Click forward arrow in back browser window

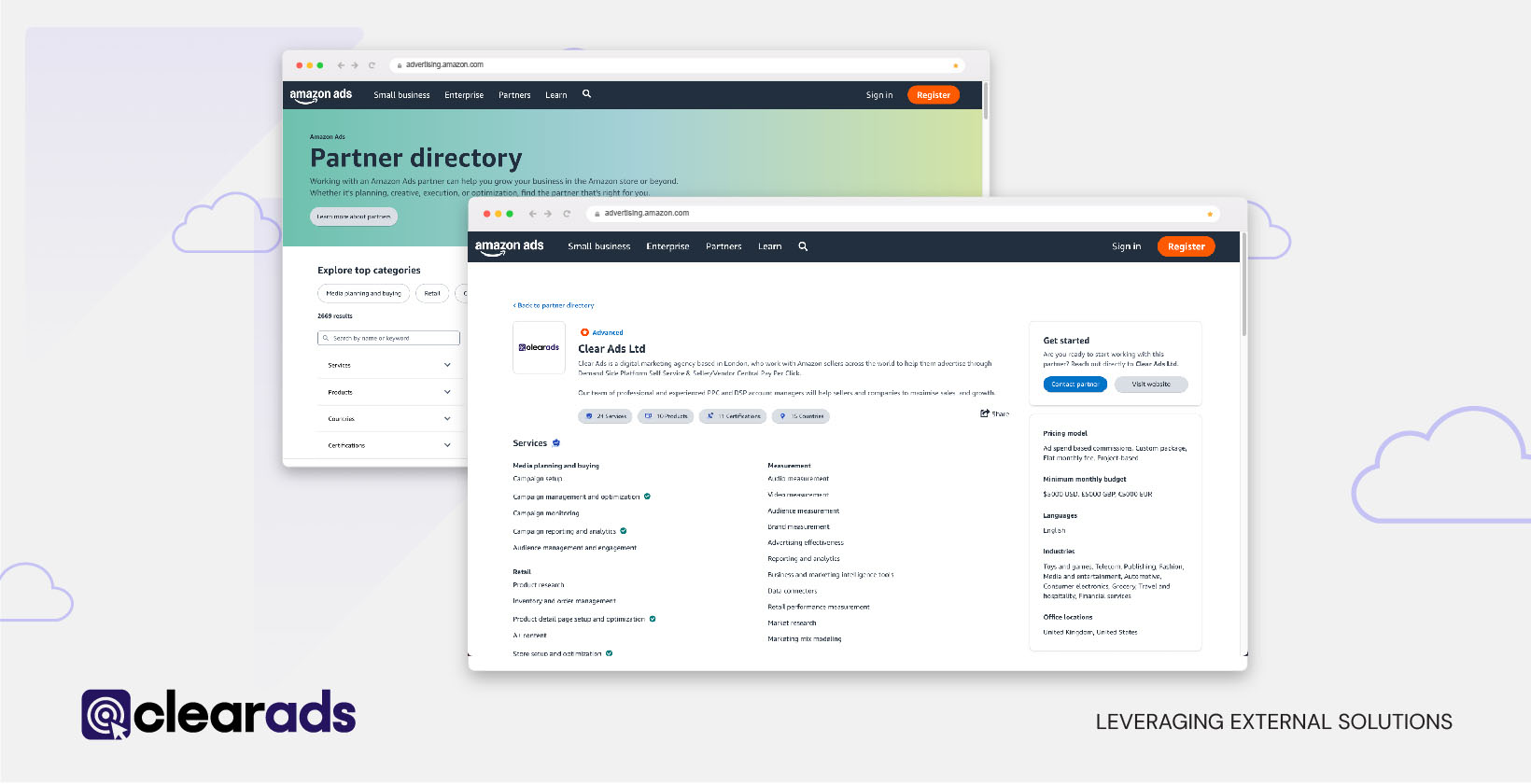click(x=355, y=65)
